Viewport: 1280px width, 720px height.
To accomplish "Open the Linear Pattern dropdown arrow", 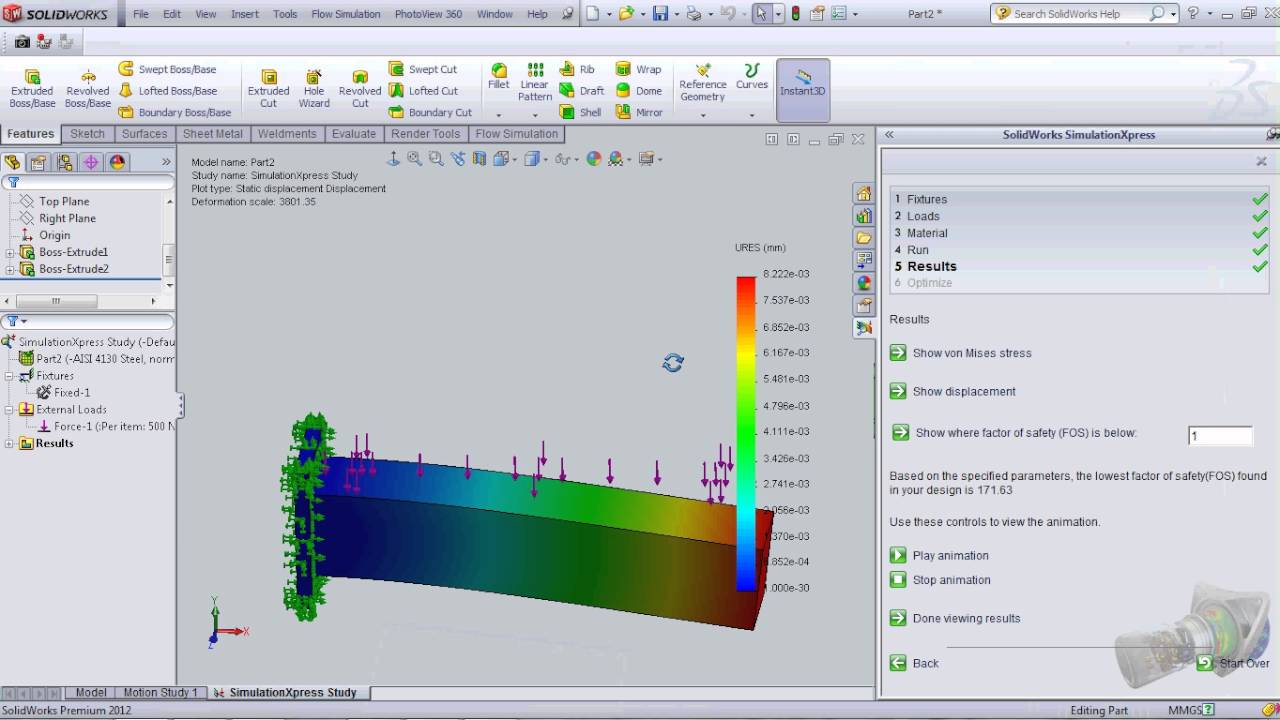I will tap(535, 114).
